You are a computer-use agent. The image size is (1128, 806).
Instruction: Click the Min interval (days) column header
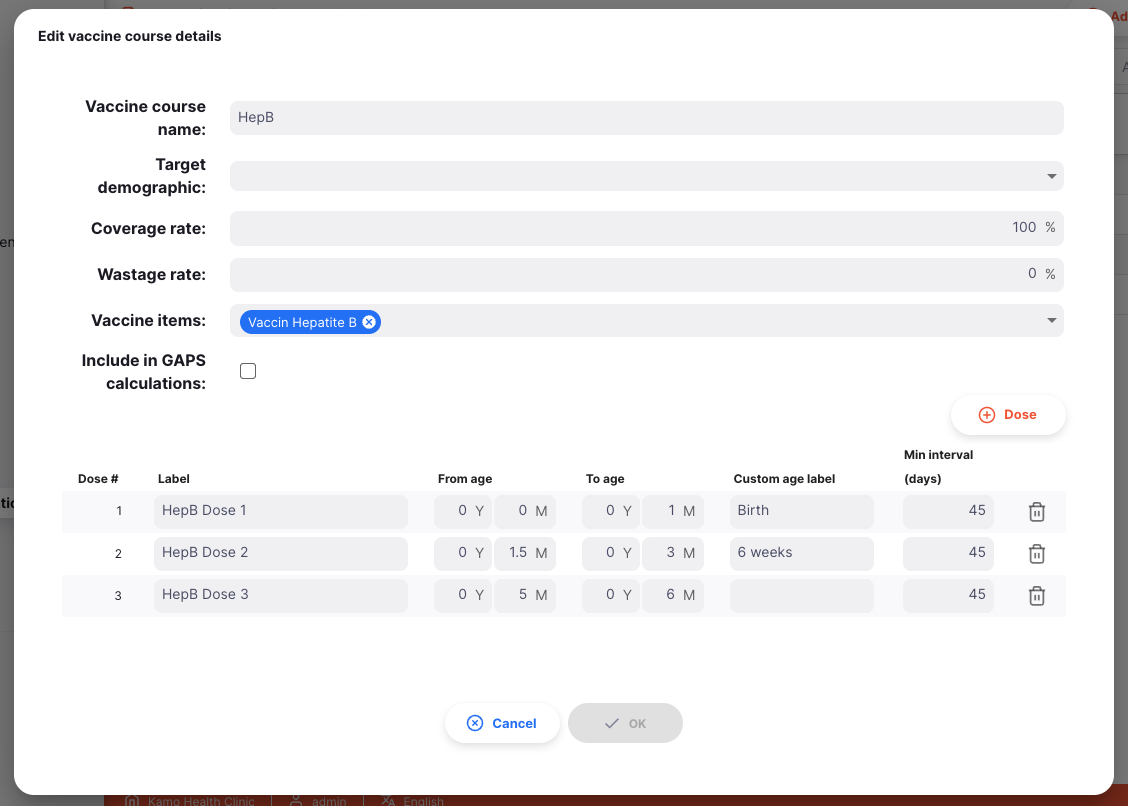pyautogui.click(x=938, y=466)
